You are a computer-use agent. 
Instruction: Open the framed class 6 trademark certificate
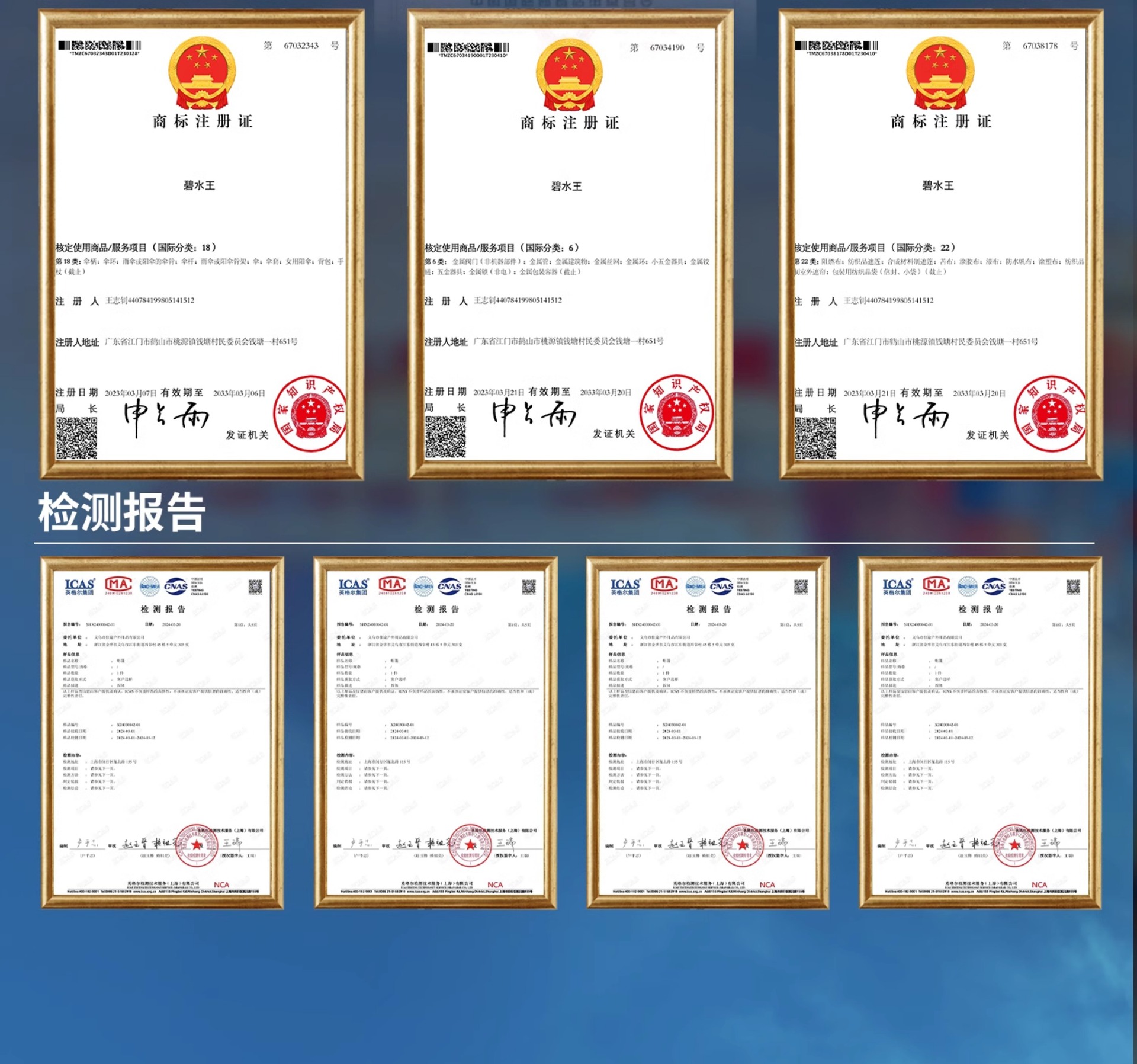pyautogui.click(x=570, y=244)
